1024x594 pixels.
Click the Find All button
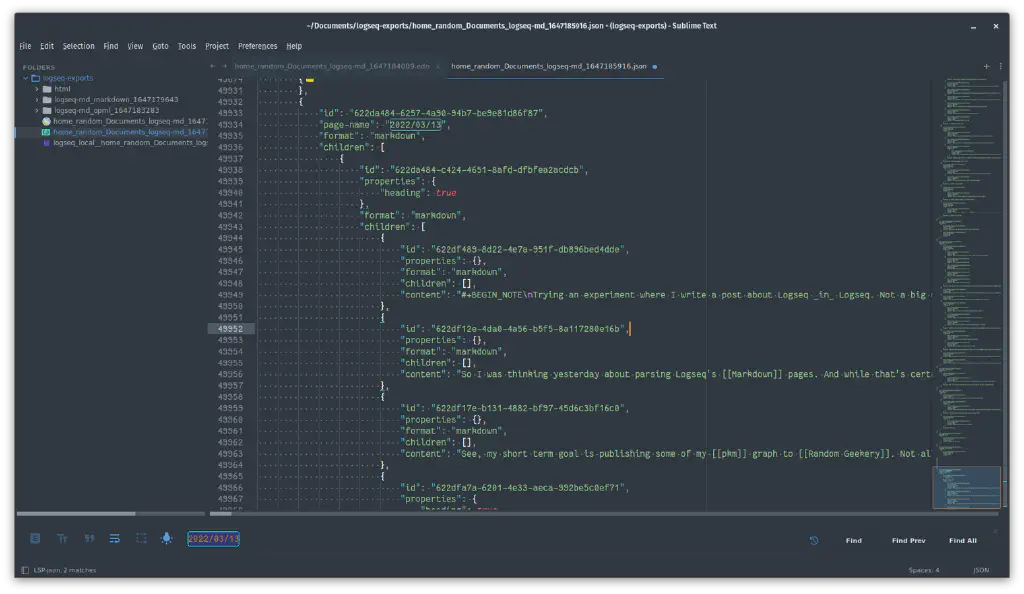(961, 540)
